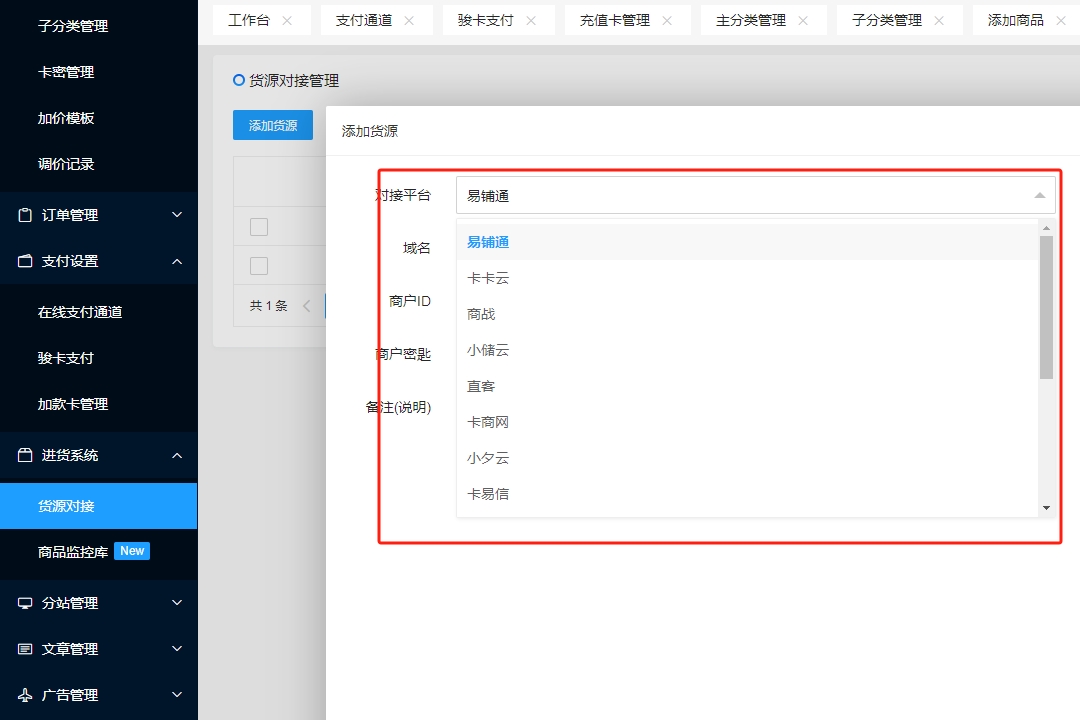Screen dimensions: 1080x720
Task: Switch to the 主分类管理 tab
Action: (x=751, y=21)
